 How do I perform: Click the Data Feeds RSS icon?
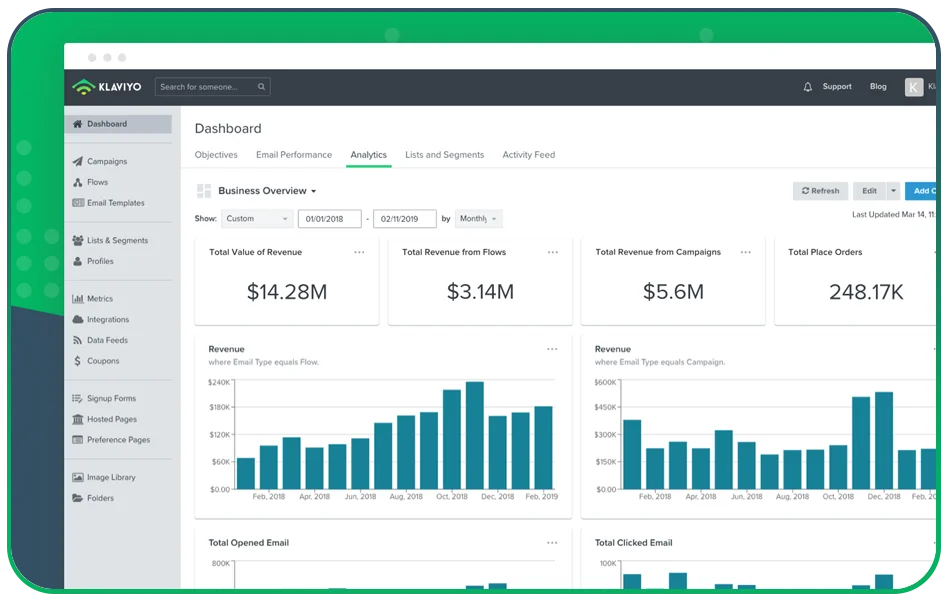click(x=78, y=340)
